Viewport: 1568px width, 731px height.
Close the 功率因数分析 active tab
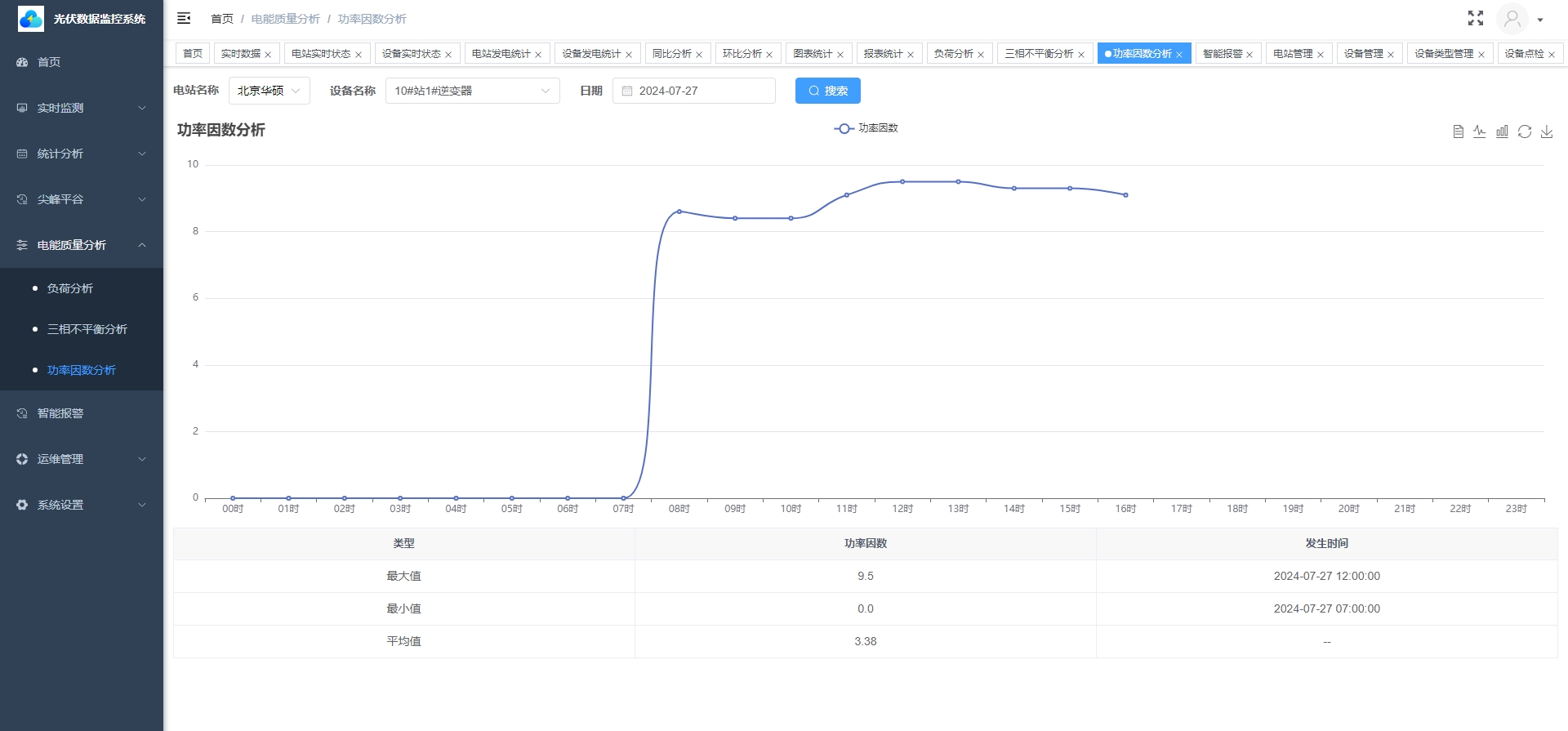coord(1179,55)
